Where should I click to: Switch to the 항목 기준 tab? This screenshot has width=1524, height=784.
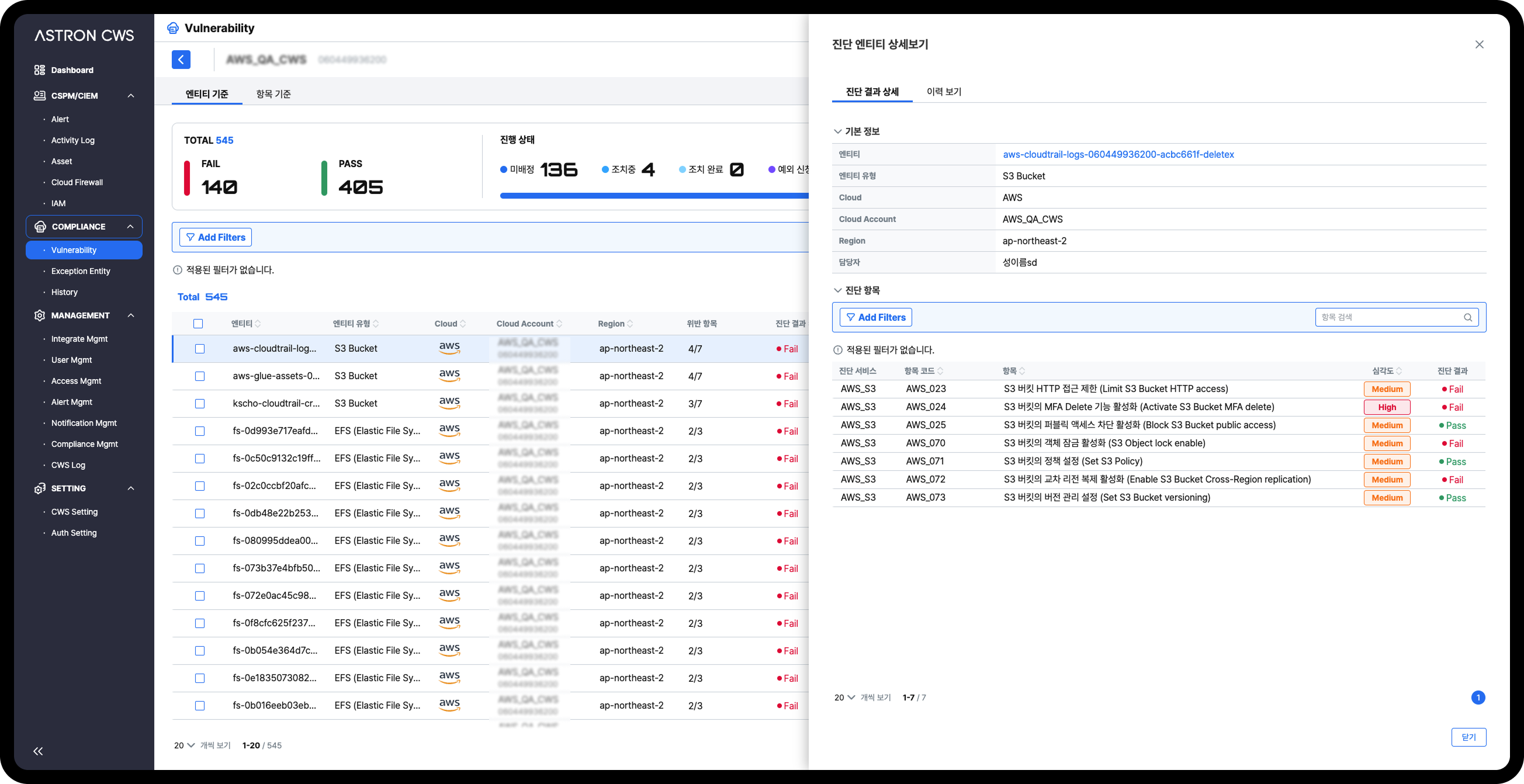[273, 94]
